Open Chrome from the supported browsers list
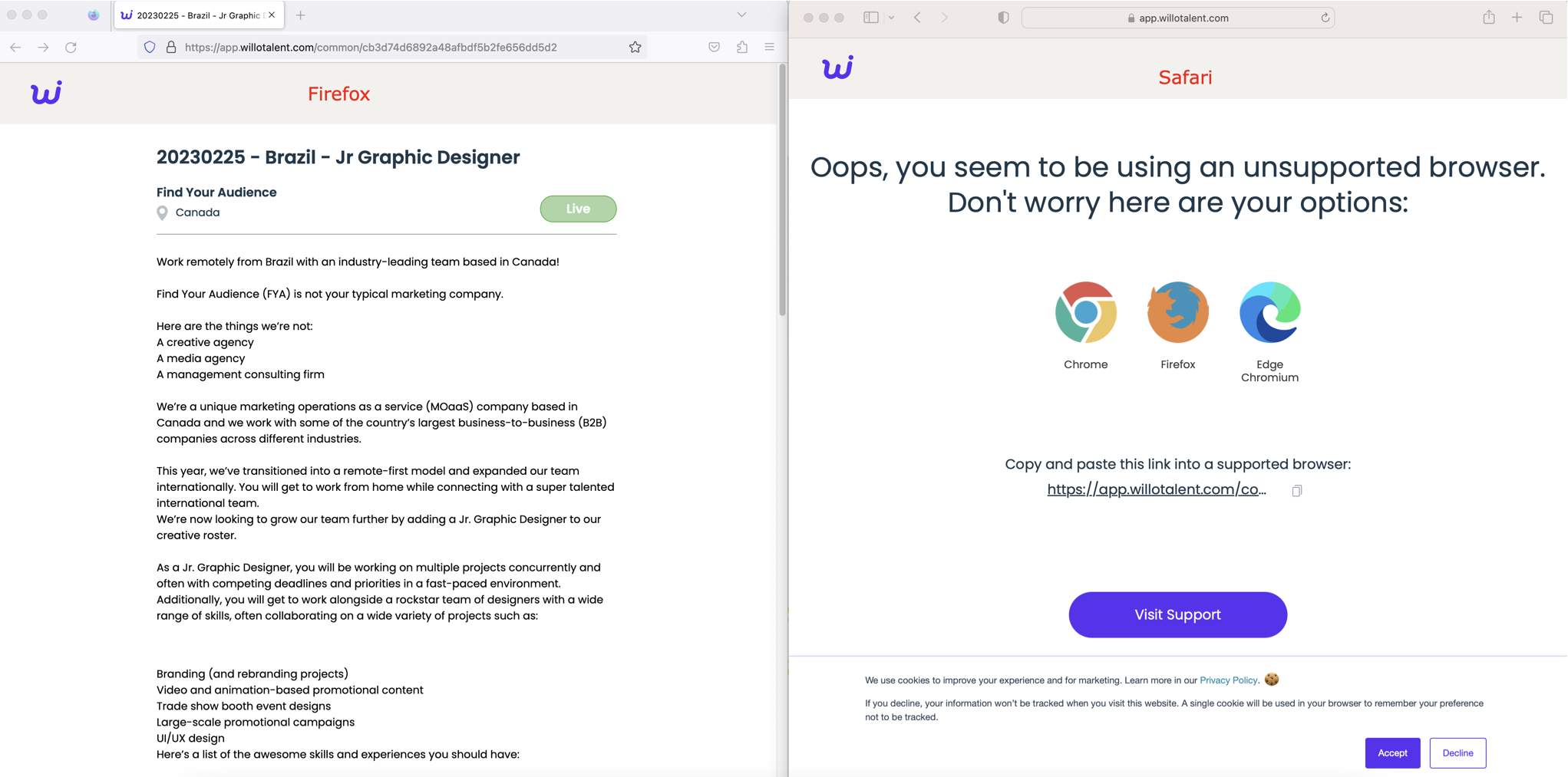Screen dimensions: 1568x777 (1085, 312)
